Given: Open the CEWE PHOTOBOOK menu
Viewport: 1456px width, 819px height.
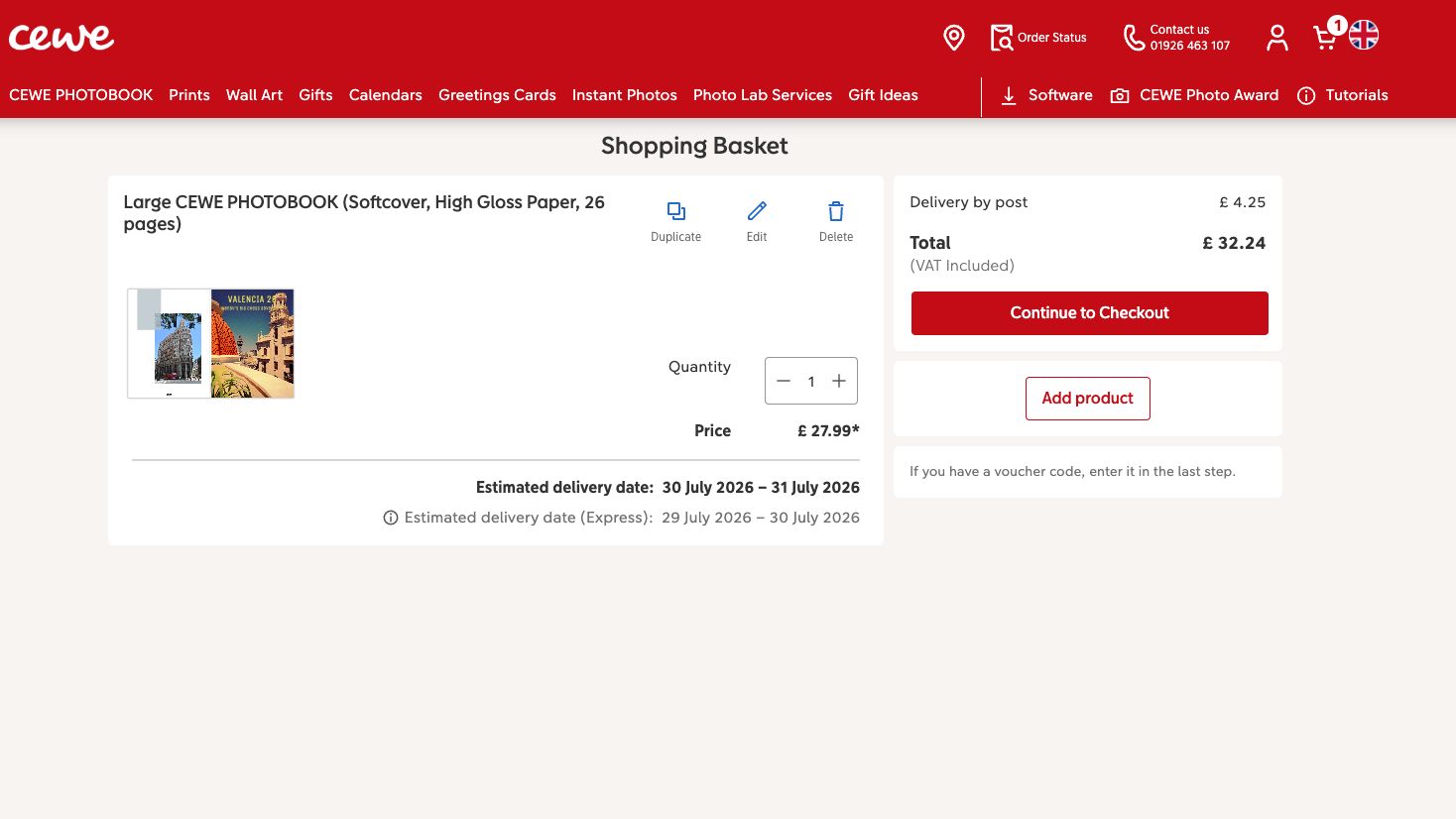Looking at the screenshot, I should [x=81, y=95].
